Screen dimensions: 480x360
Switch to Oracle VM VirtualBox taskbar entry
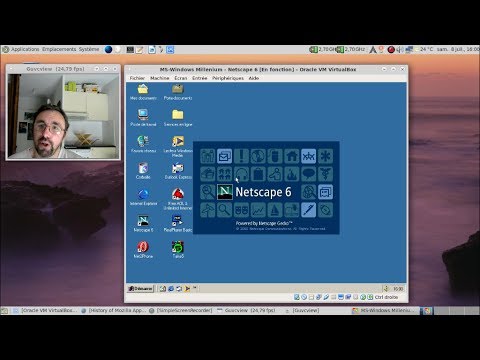tap(45, 311)
